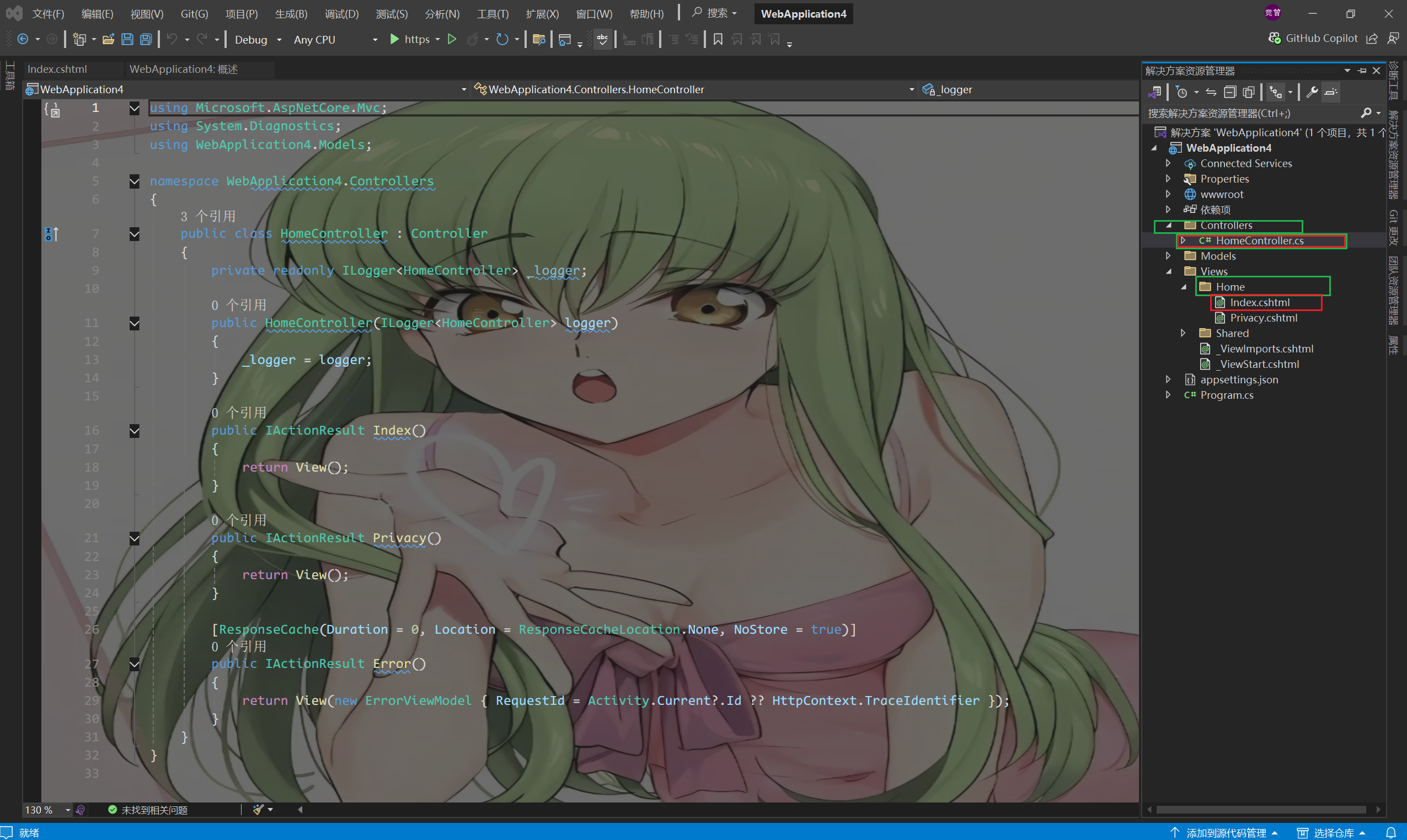Open Properties wrench icon in Solution Explorer

[x=1312, y=92]
